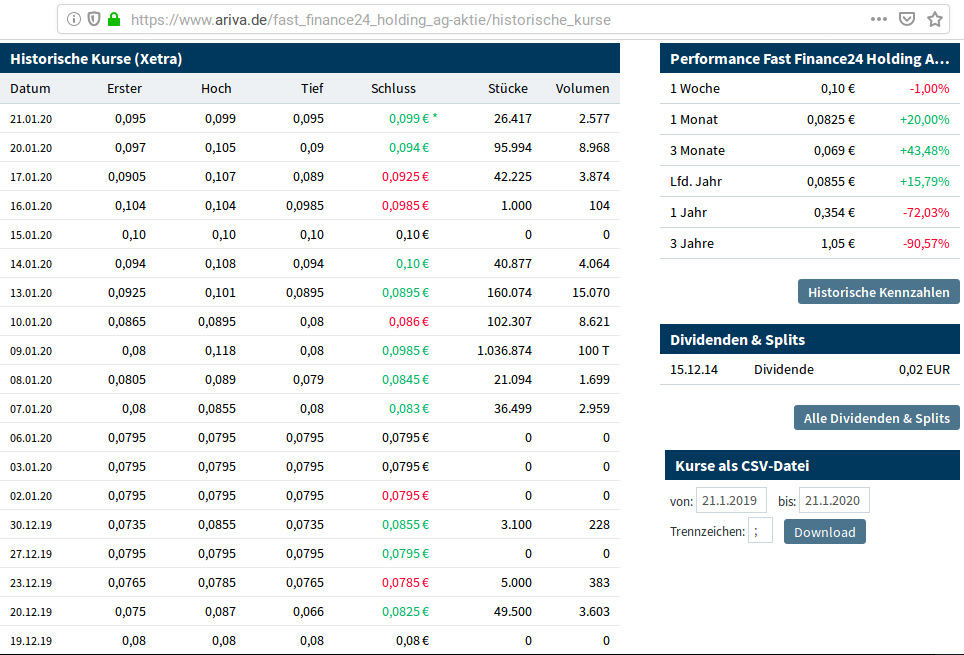Image resolution: width=964 pixels, height=655 pixels.
Task: Click the Download button for CSV export
Action: pyautogui.click(x=824, y=531)
